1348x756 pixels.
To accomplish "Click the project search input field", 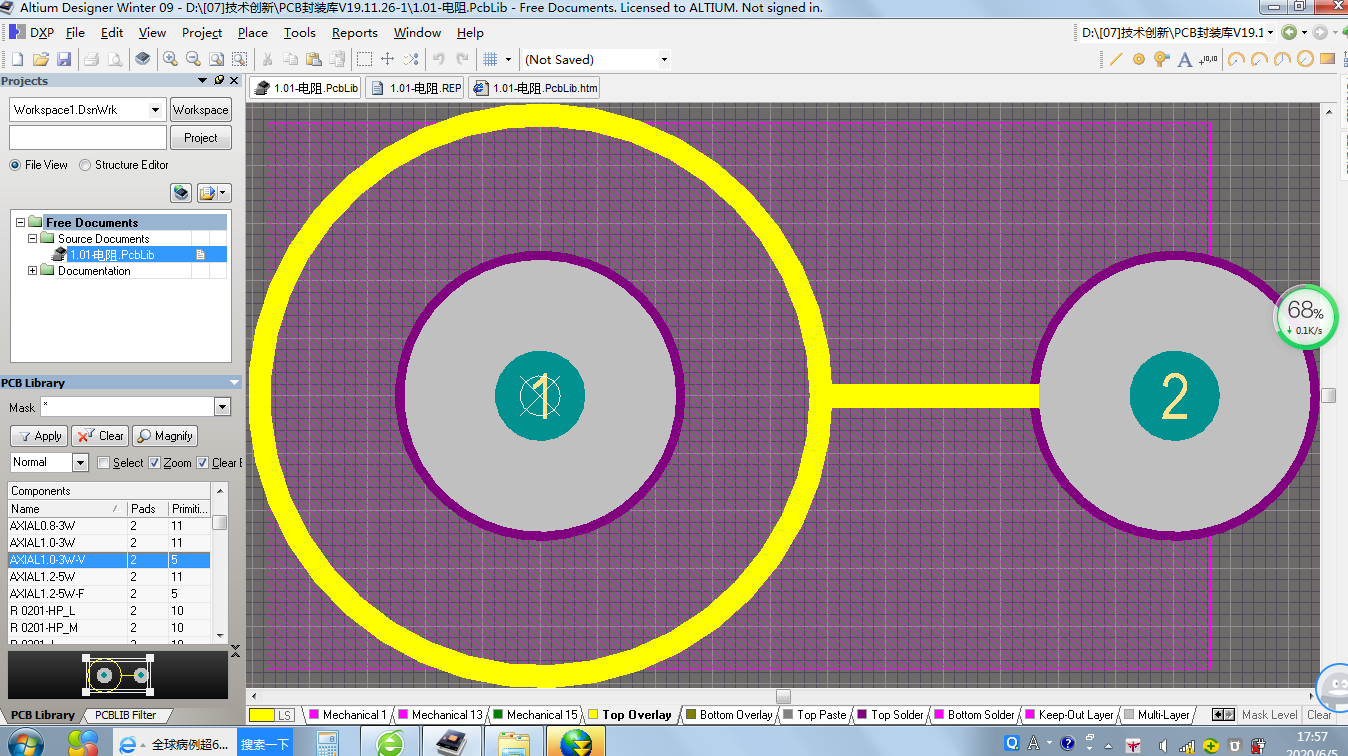I will click(88, 138).
